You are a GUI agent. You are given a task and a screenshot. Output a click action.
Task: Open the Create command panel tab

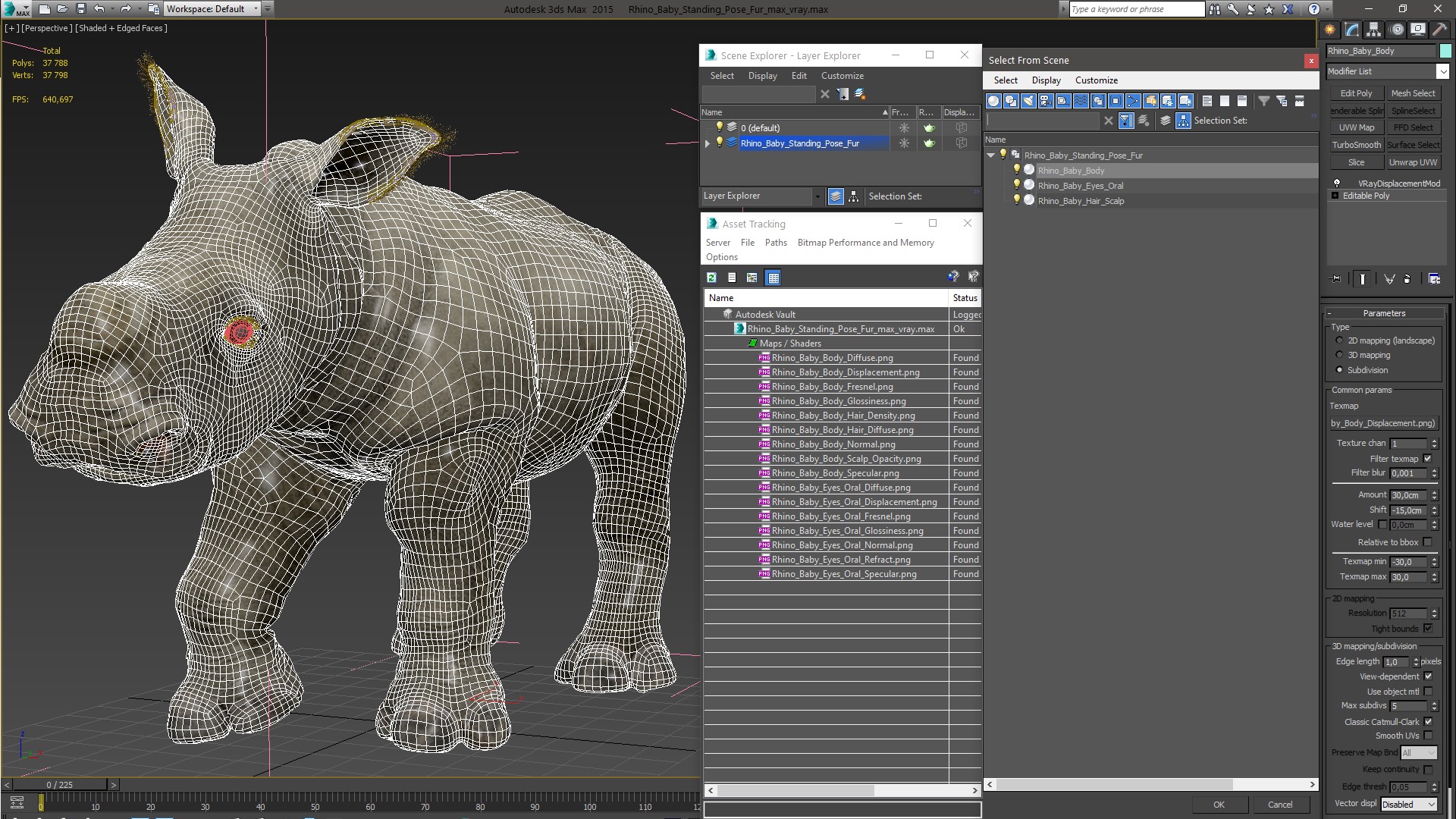(1330, 30)
